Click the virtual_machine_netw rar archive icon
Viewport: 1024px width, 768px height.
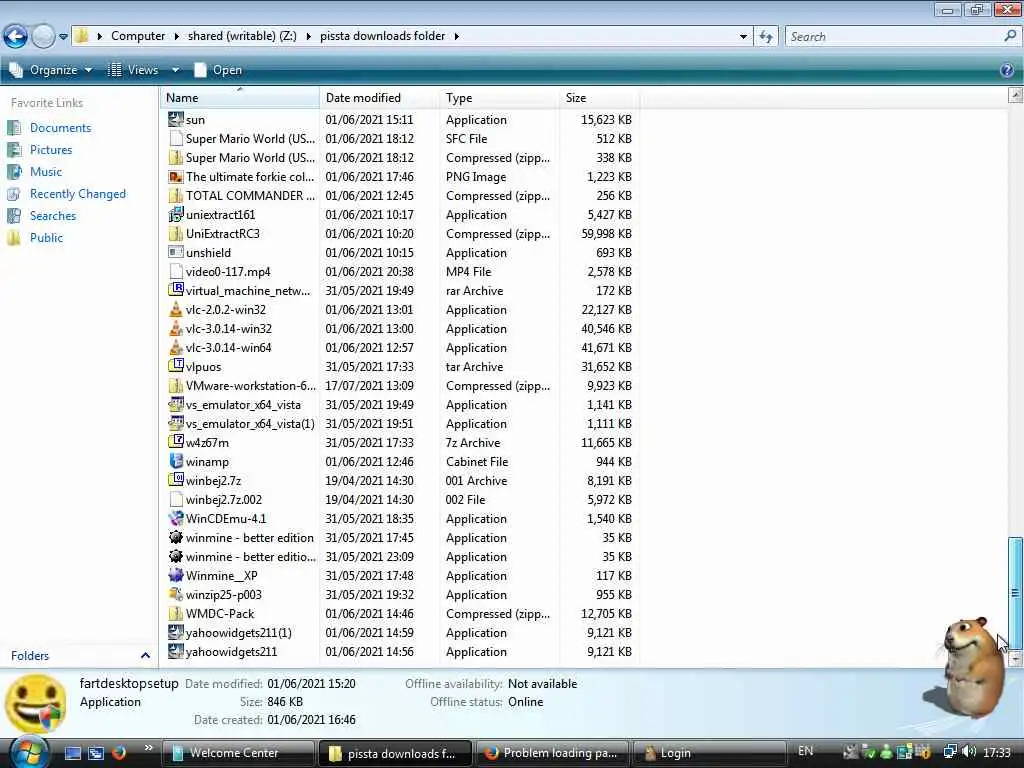176,290
